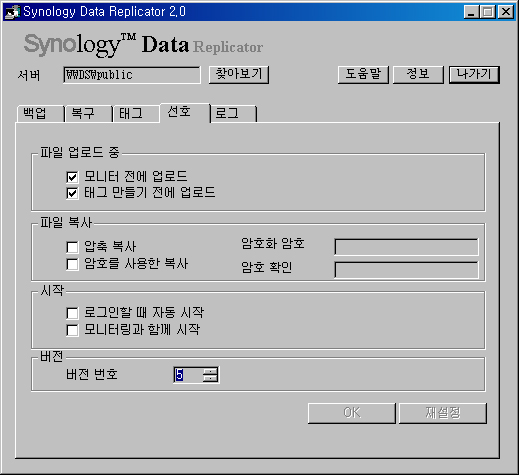Click the 재설정 reset button
The image size is (519, 475).
coord(443,413)
